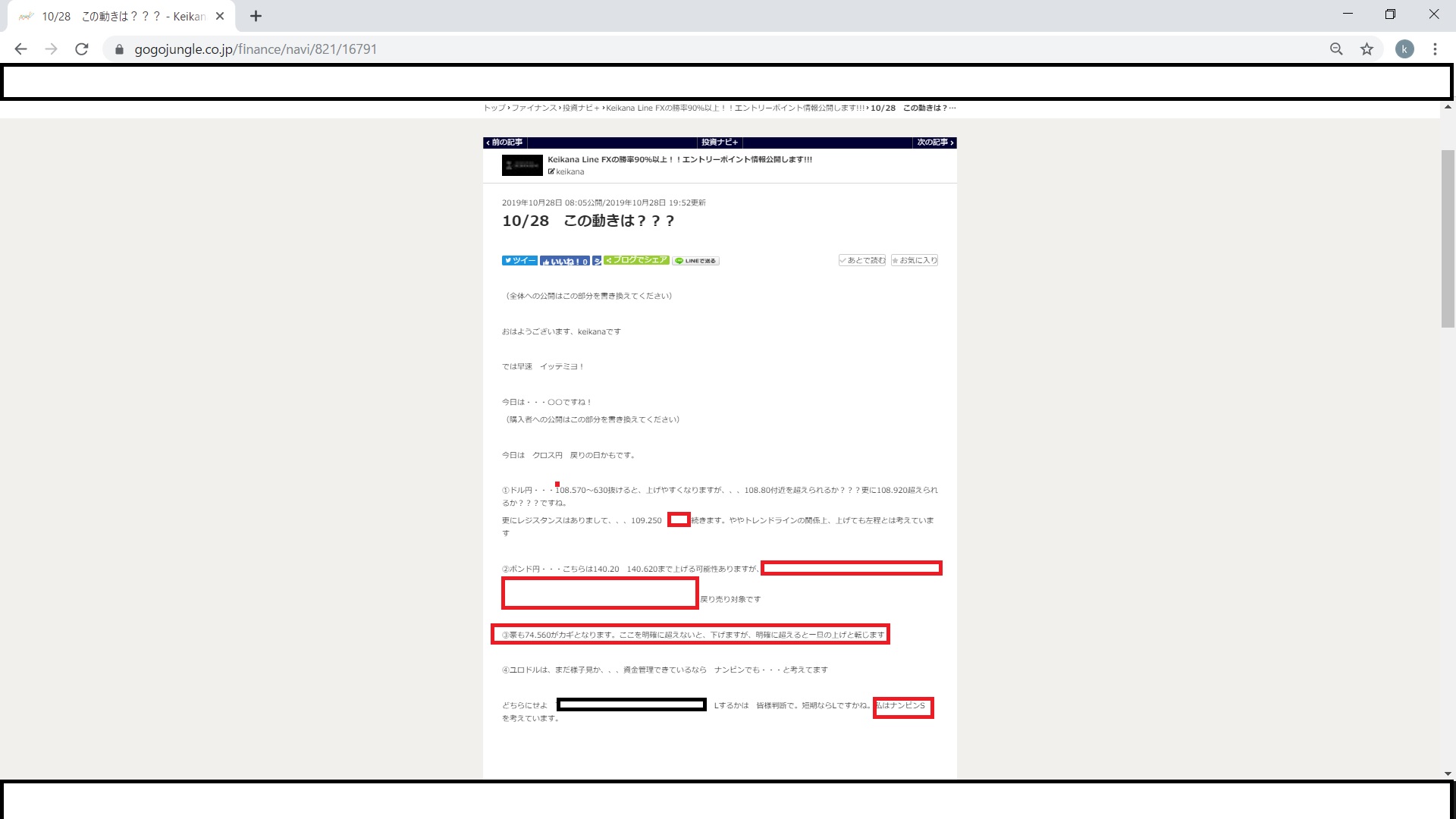Screen dimensions: 1456x819
Task: Click the blue Facebook share icon
Action: click(x=597, y=261)
